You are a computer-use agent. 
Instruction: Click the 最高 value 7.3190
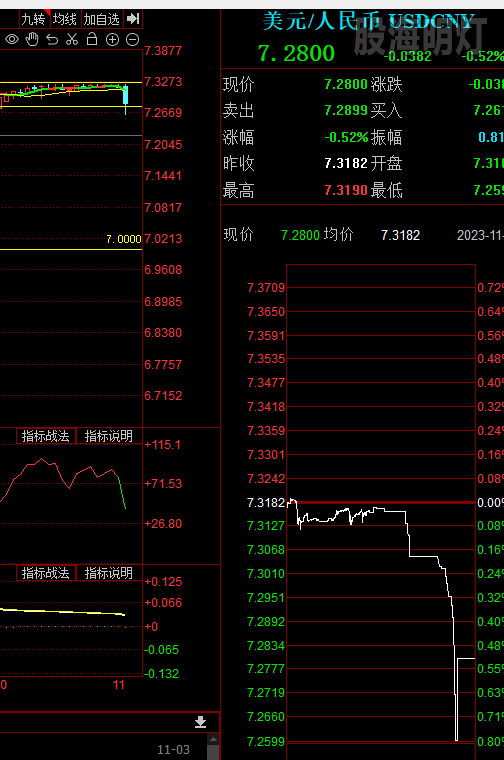tap(346, 190)
